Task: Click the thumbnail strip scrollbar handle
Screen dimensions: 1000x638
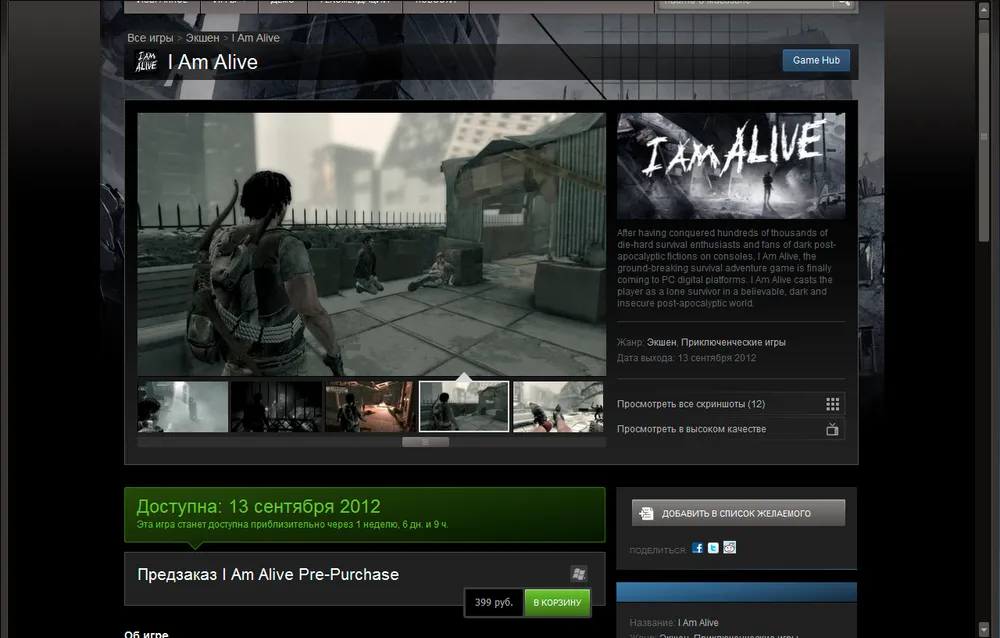Action: pyautogui.click(x=425, y=441)
